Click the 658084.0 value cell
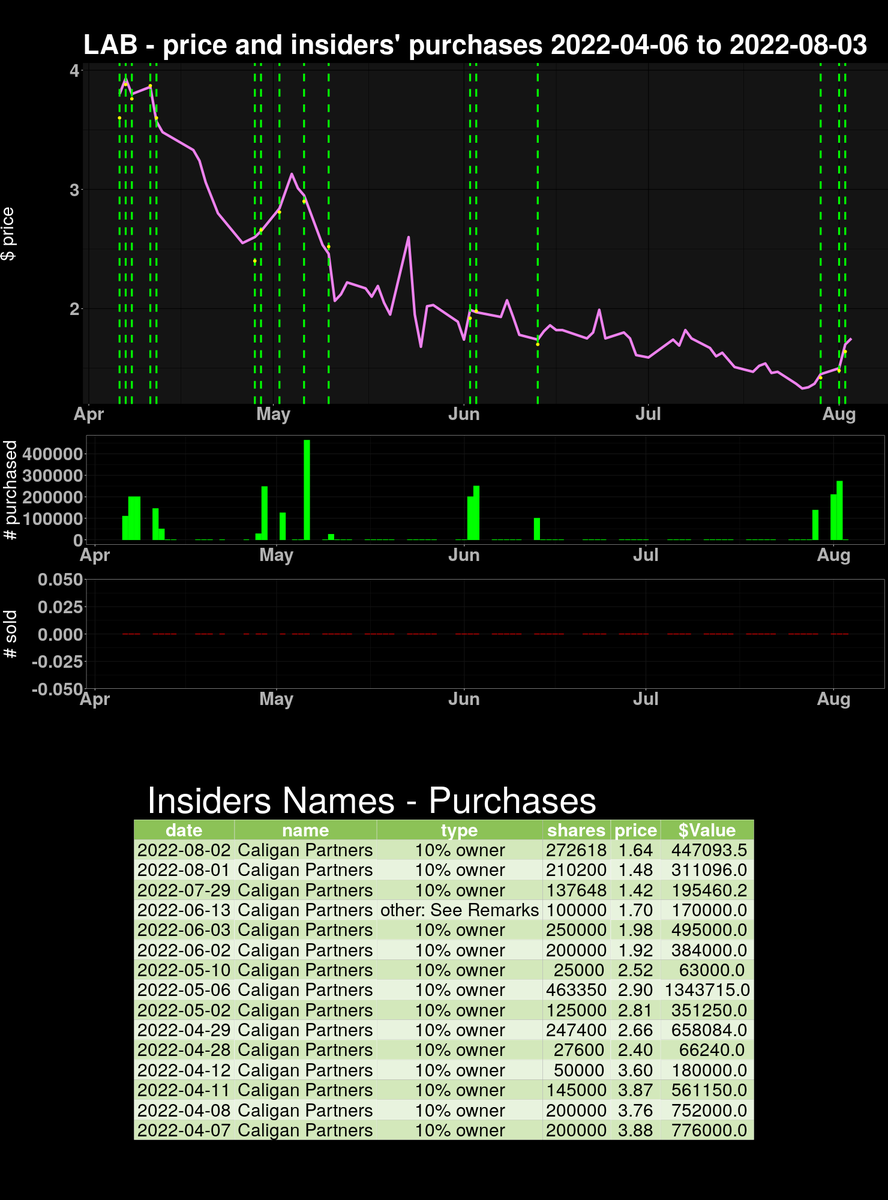The height and width of the screenshot is (1200, 888). (707, 1030)
